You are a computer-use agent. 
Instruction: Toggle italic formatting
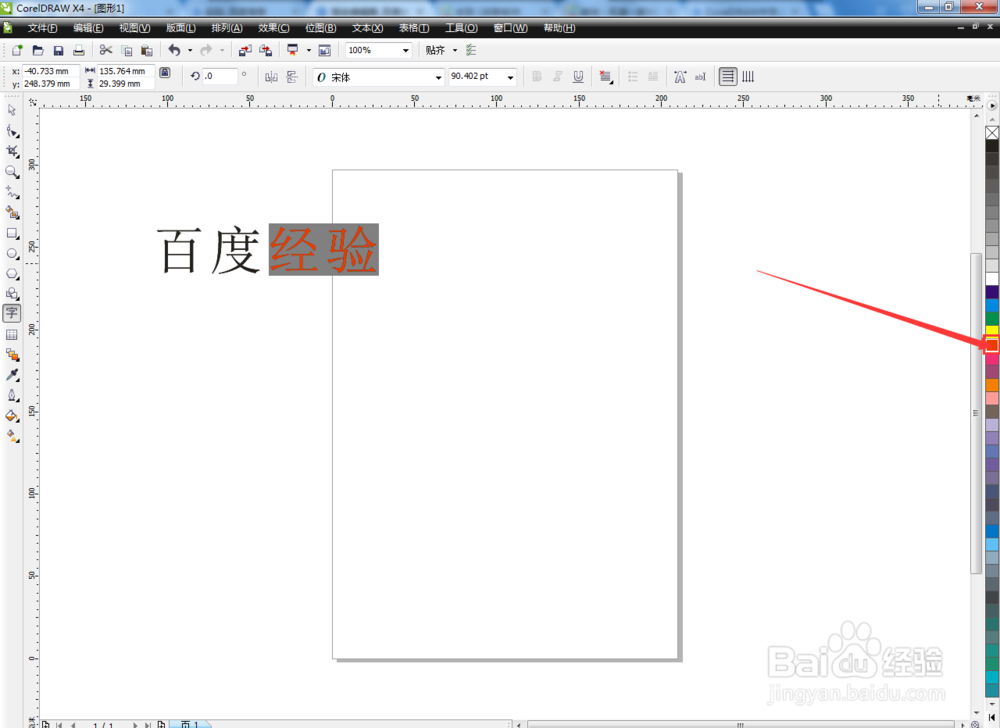click(x=557, y=76)
